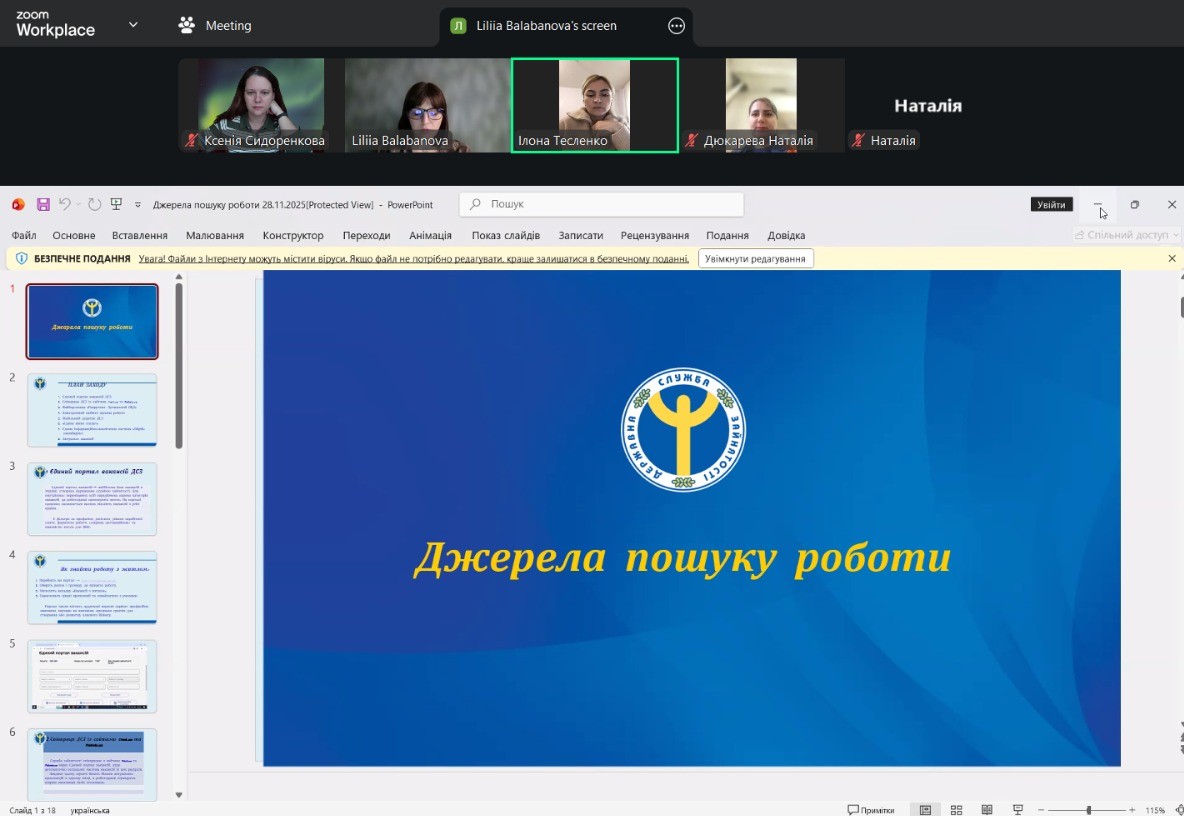Switch to Normal view icon

tap(925, 810)
